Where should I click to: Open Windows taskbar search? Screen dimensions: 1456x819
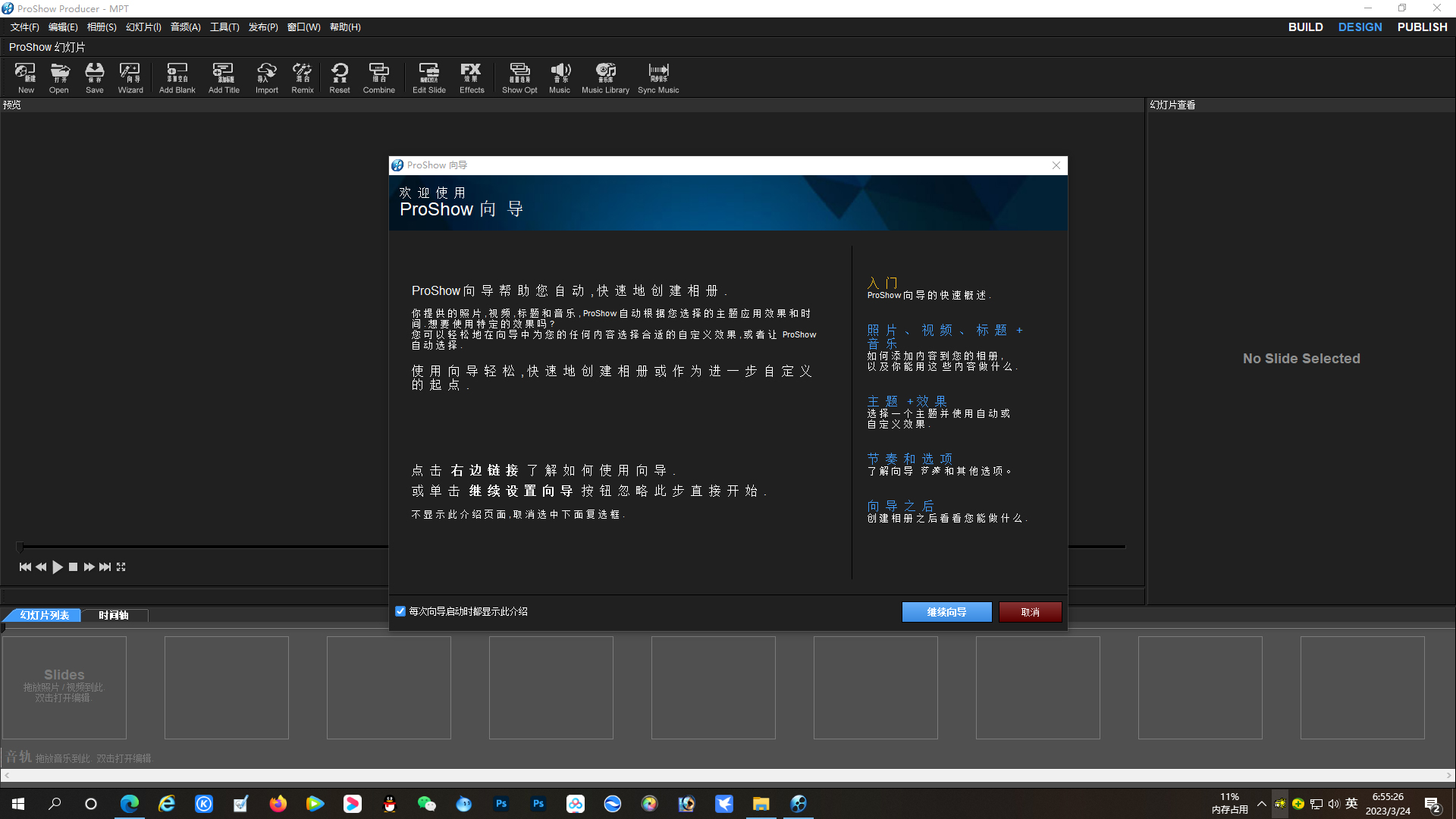[x=55, y=804]
